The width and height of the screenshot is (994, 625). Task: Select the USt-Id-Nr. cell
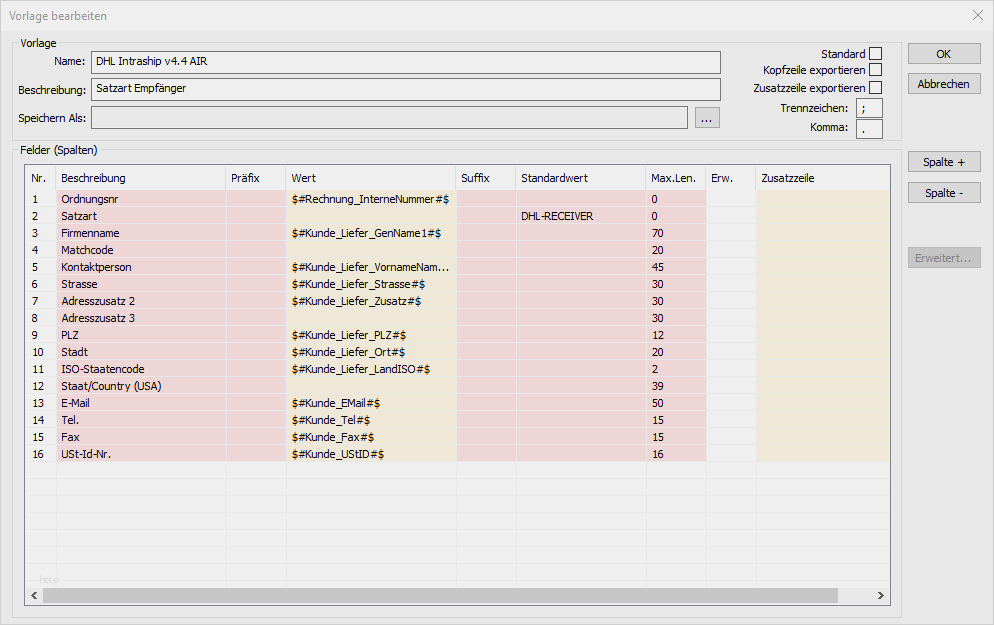(141, 454)
